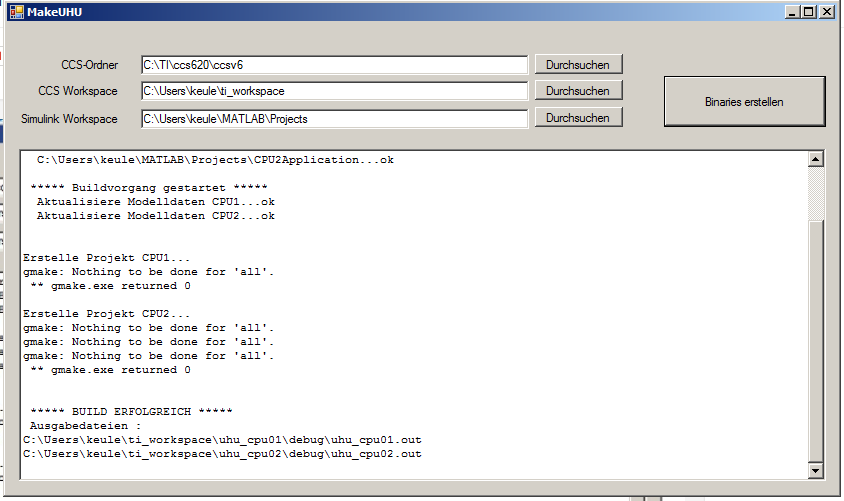Select the CCS-Ordner label
Viewport: 844px width, 501px height.
point(89,65)
